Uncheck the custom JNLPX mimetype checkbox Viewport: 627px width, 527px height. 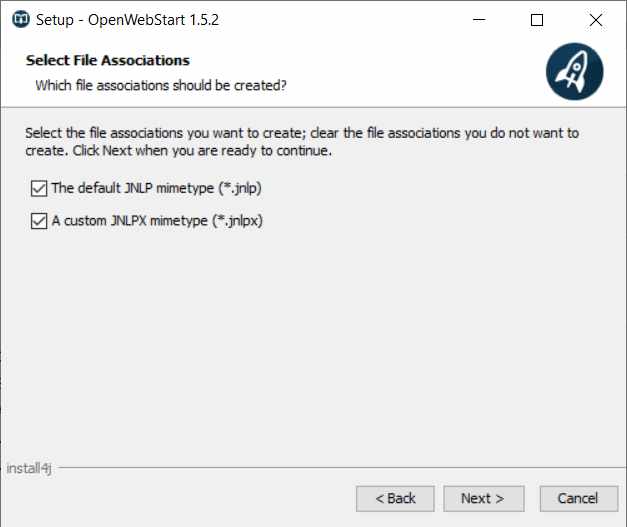[x=39, y=221]
